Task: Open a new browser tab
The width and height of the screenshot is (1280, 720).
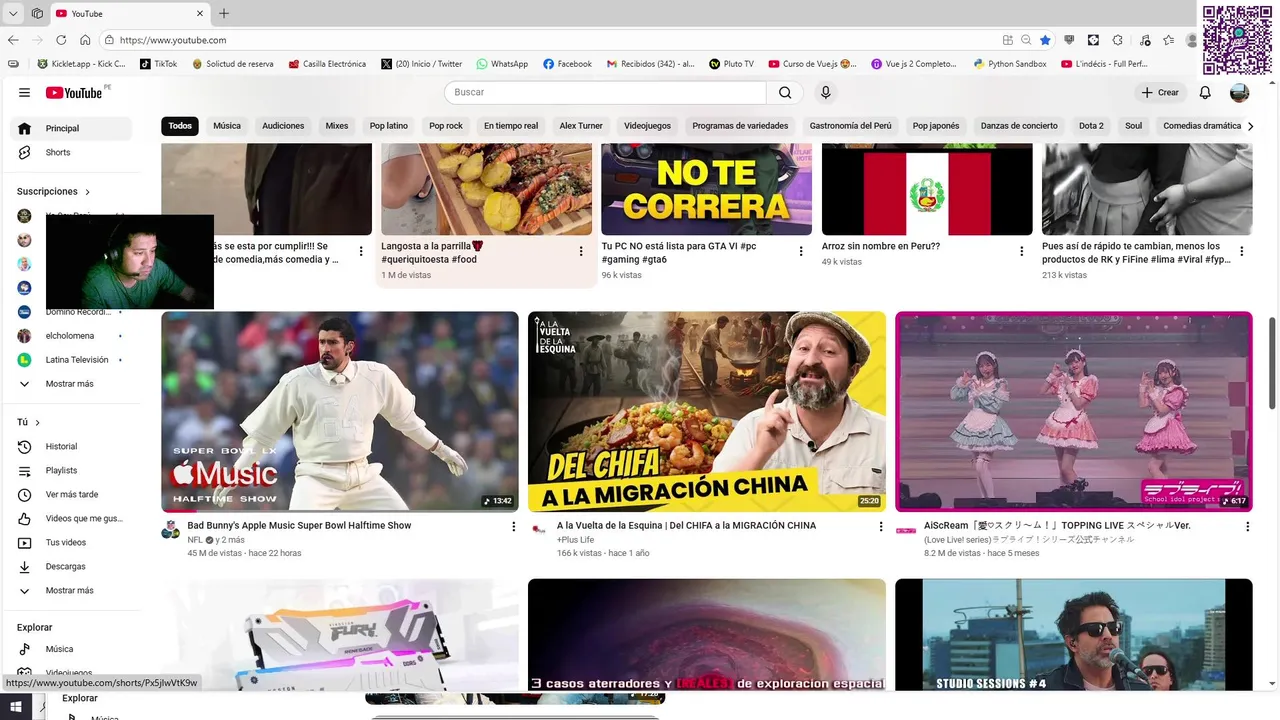Action: (224, 13)
